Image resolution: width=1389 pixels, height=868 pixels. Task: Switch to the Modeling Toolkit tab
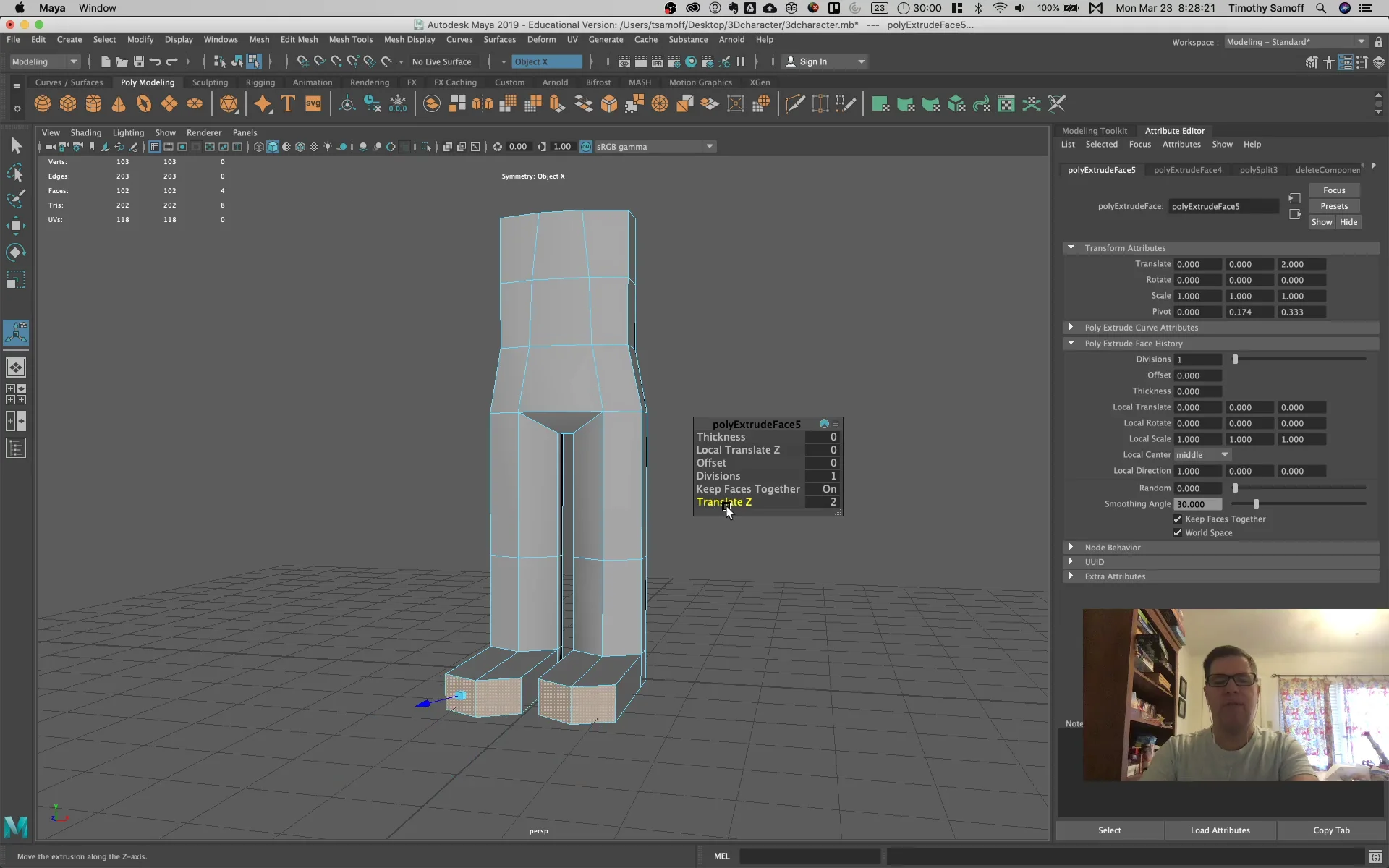pos(1094,131)
